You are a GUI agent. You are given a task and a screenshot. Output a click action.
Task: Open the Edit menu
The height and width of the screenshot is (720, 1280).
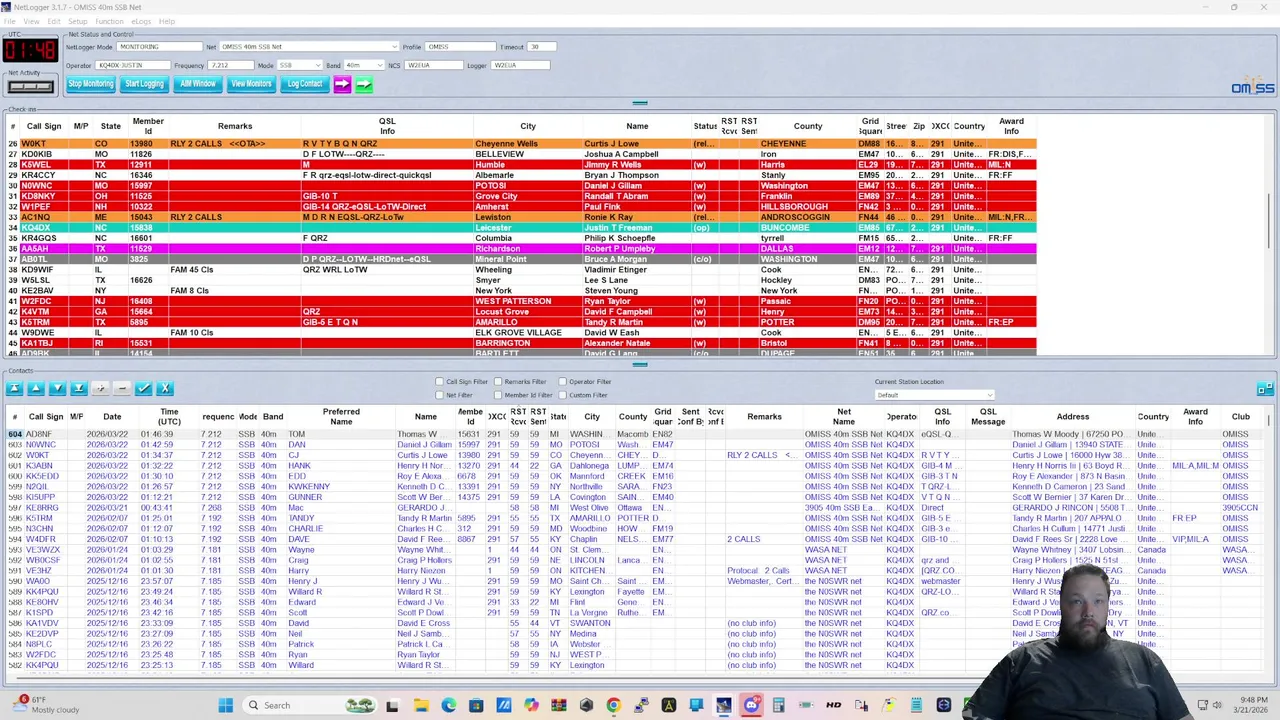click(x=54, y=21)
